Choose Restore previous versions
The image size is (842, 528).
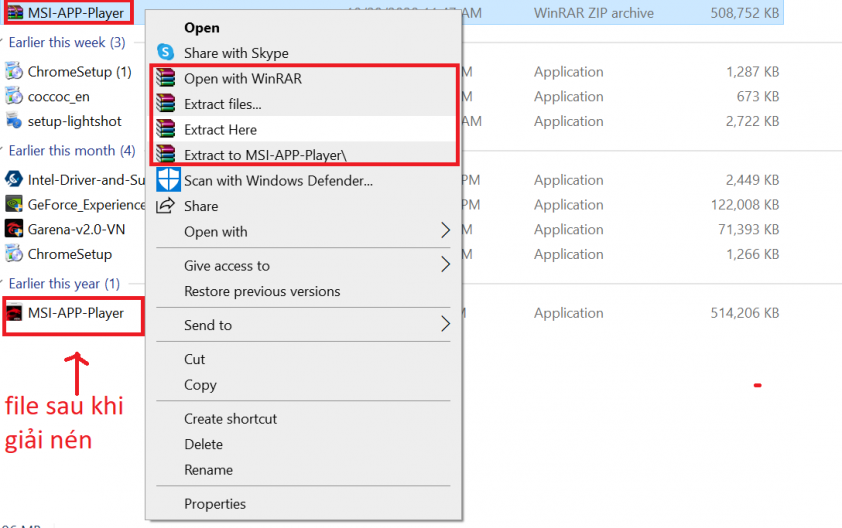coord(262,291)
